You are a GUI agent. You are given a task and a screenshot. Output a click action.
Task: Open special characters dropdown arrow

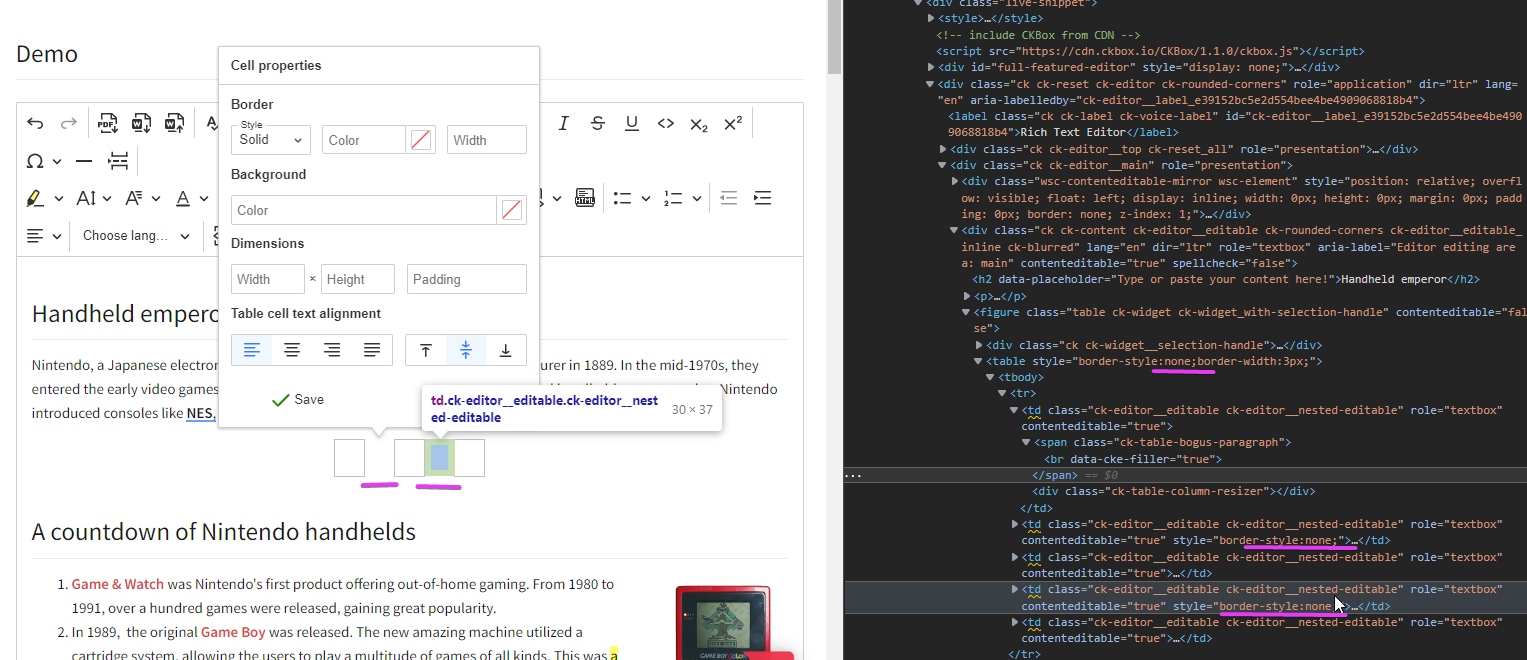pyautogui.click(x=57, y=161)
